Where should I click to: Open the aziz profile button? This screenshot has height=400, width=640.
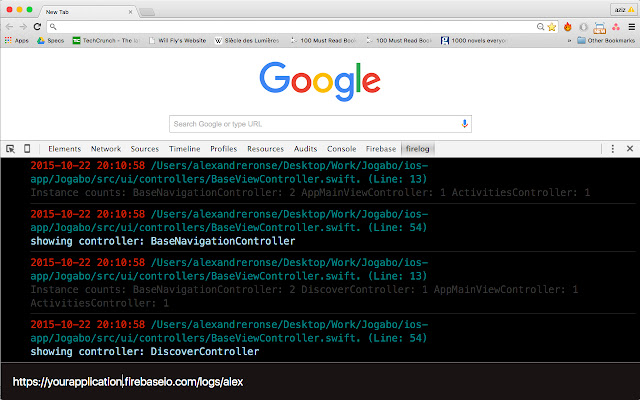click(622, 9)
